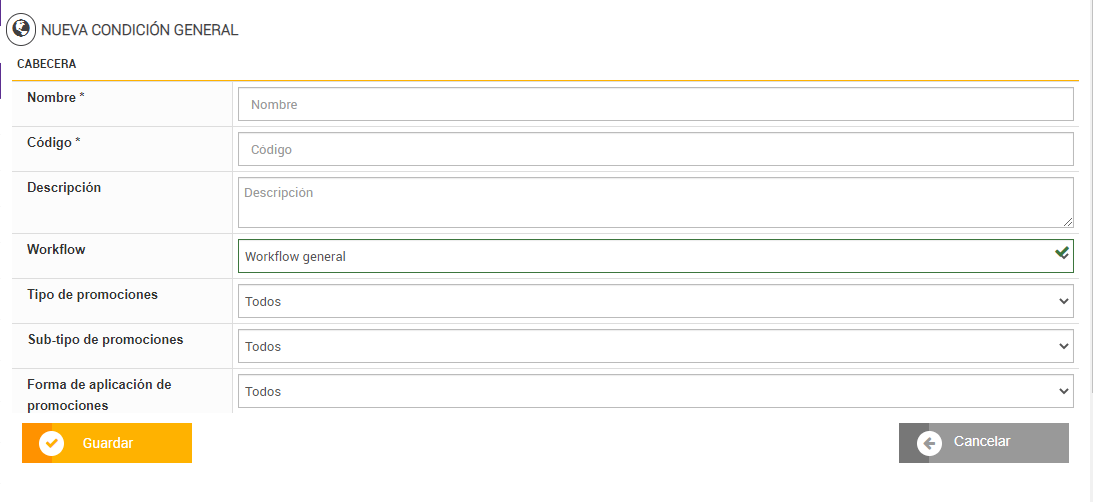Screen dimensions: 1093x502
Task: Grab the Descripción textarea resize handle
Action: click(1068, 222)
